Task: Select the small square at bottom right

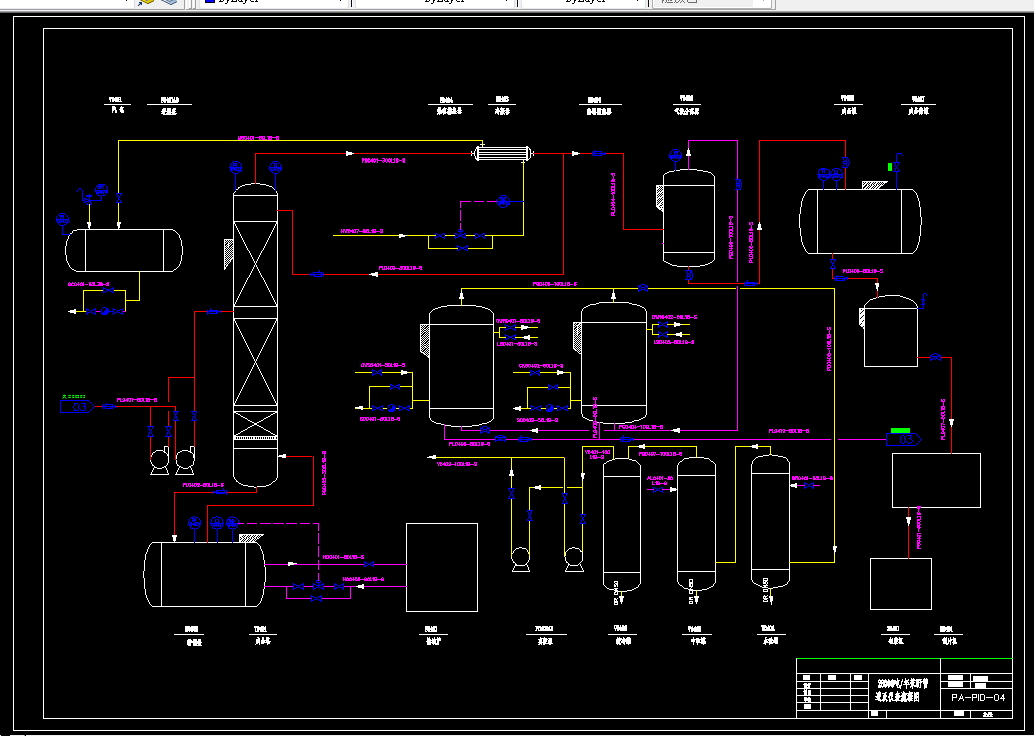Action: 901,584
